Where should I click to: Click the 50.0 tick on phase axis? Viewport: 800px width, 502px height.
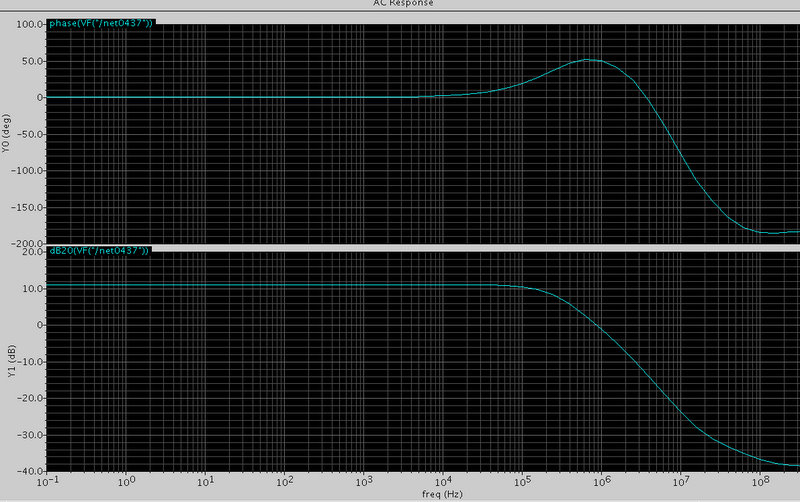tap(32, 61)
